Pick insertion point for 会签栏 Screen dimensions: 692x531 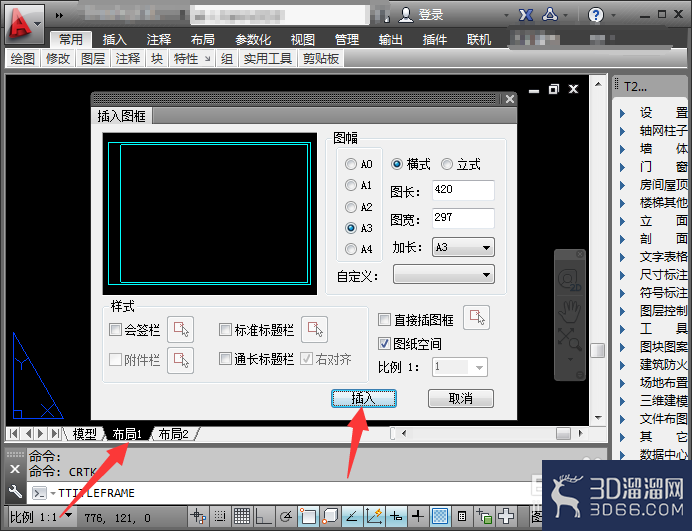click(181, 329)
